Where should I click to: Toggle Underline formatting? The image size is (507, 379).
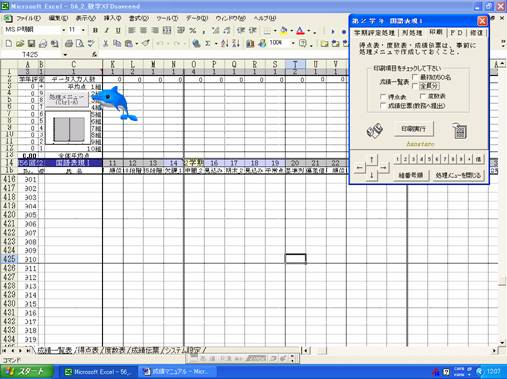118,30
